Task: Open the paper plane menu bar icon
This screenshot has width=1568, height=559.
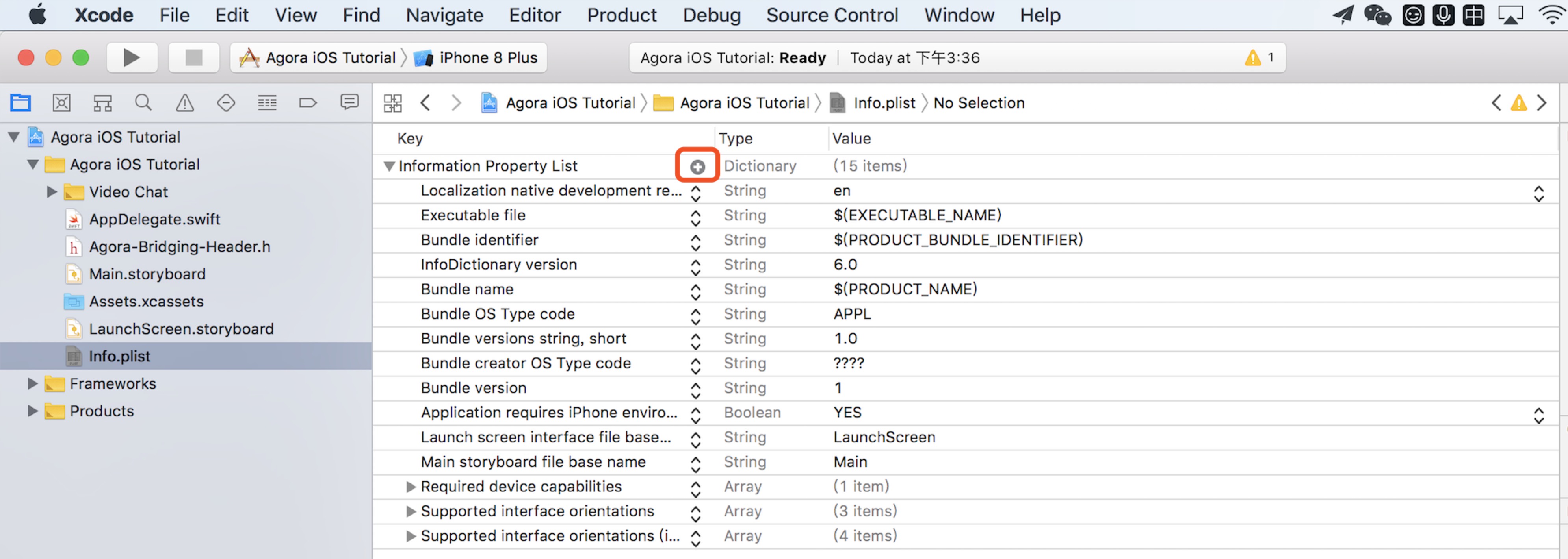Action: point(1343,15)
